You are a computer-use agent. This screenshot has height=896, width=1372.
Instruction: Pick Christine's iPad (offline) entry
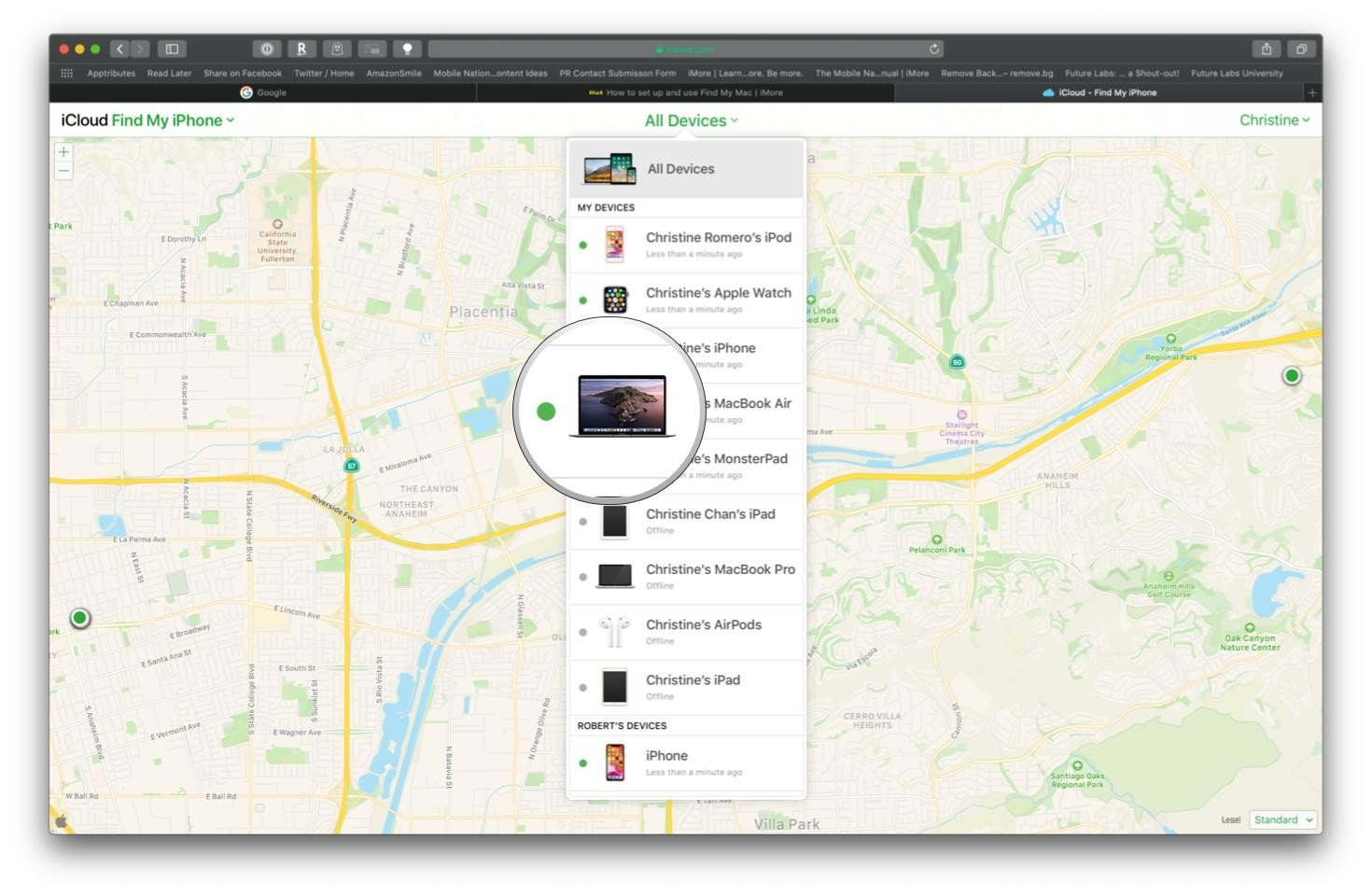tap(686, 687)
